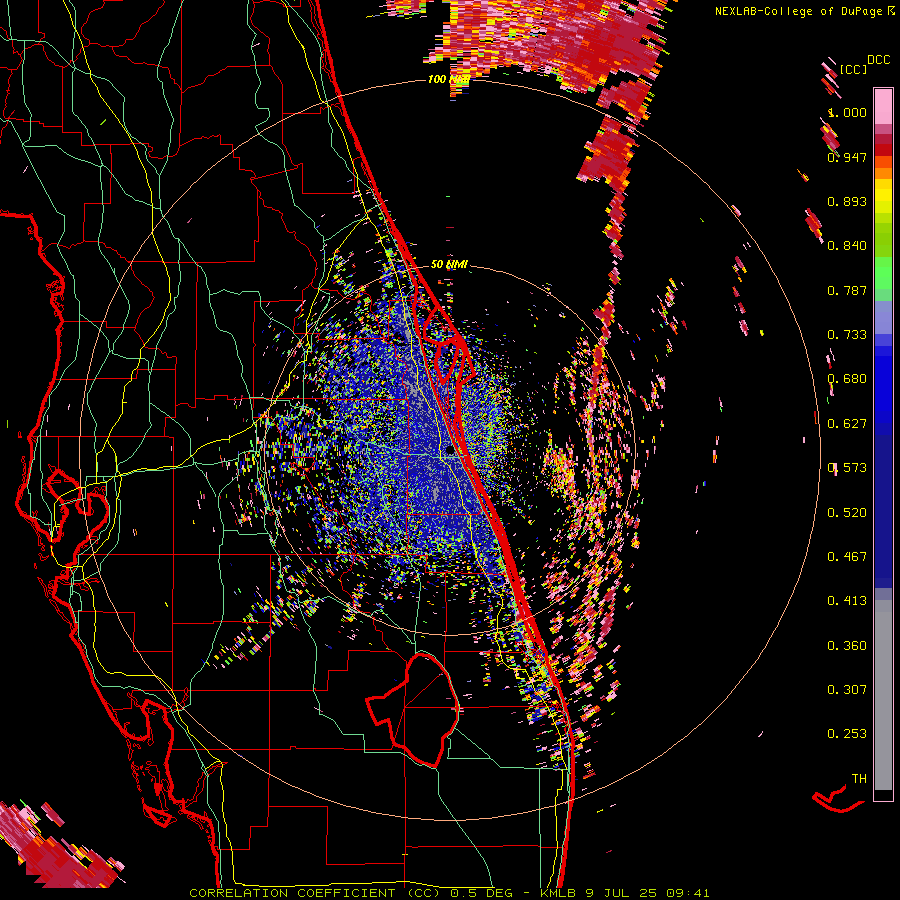Click the 0.413 scale value

point(847,601)
